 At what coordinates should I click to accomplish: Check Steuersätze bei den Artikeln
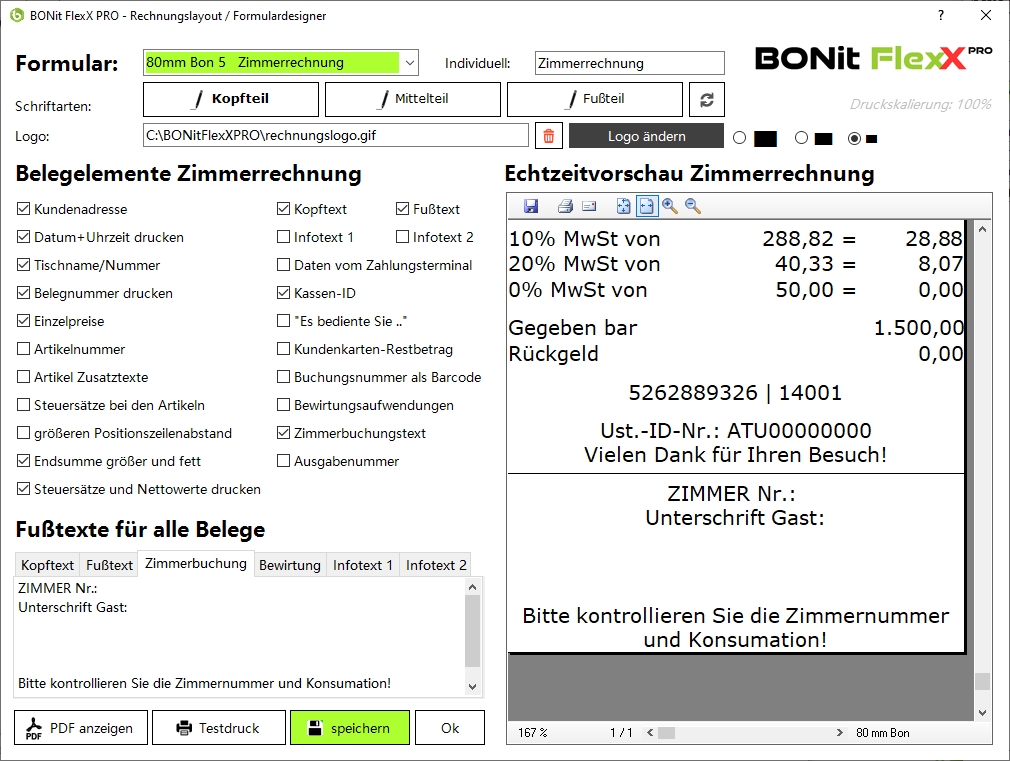point(23,405)
